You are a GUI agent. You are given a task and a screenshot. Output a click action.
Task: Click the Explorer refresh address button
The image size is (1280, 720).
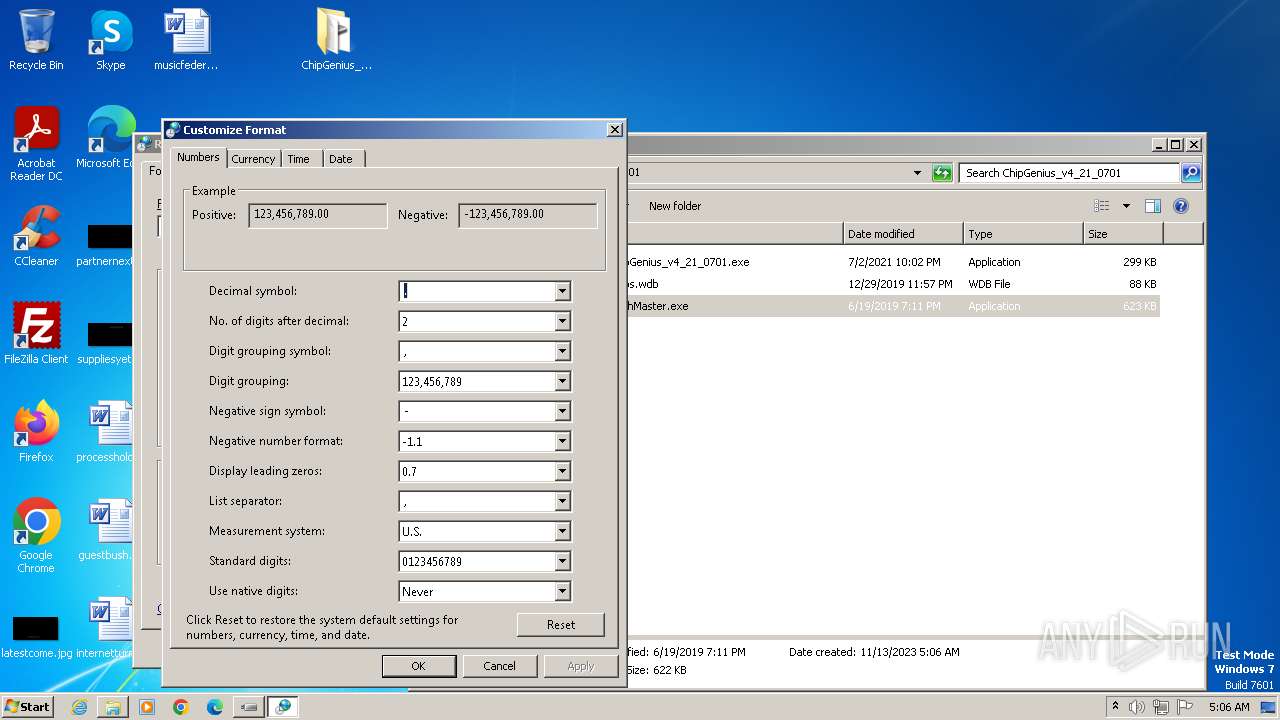[942, 173]
